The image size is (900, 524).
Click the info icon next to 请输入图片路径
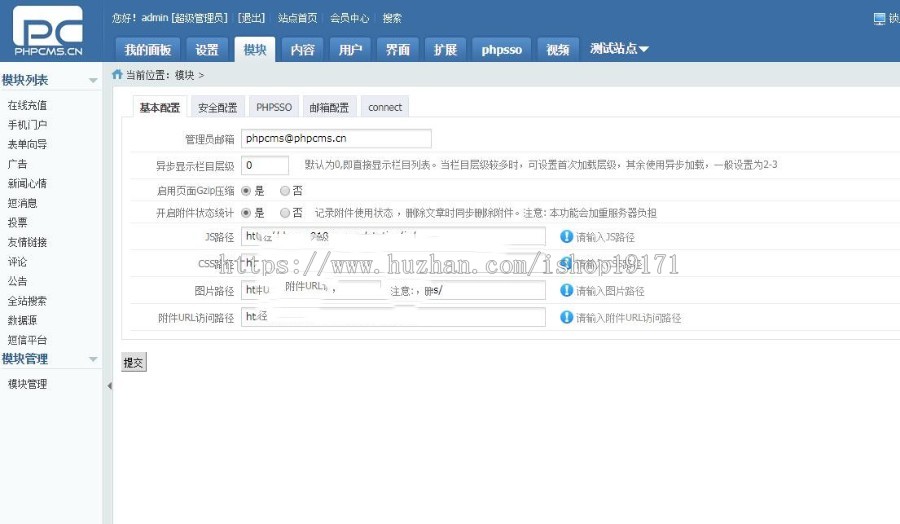[567, 290]
